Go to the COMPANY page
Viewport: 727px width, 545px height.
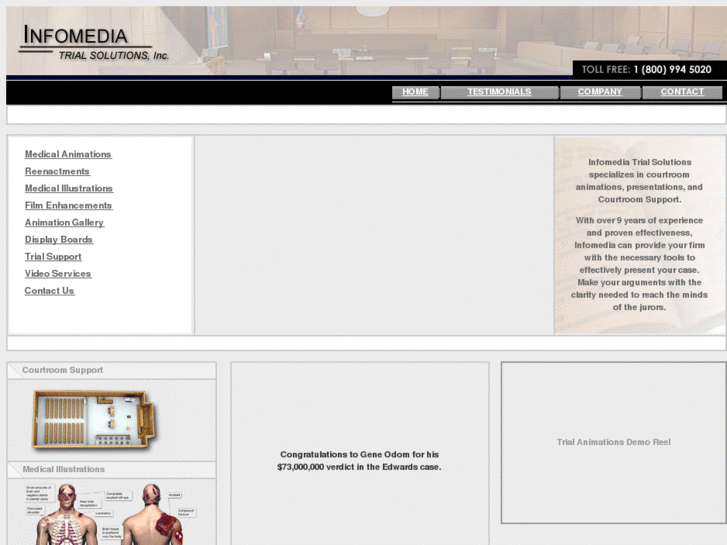click(x=600, y=92)
